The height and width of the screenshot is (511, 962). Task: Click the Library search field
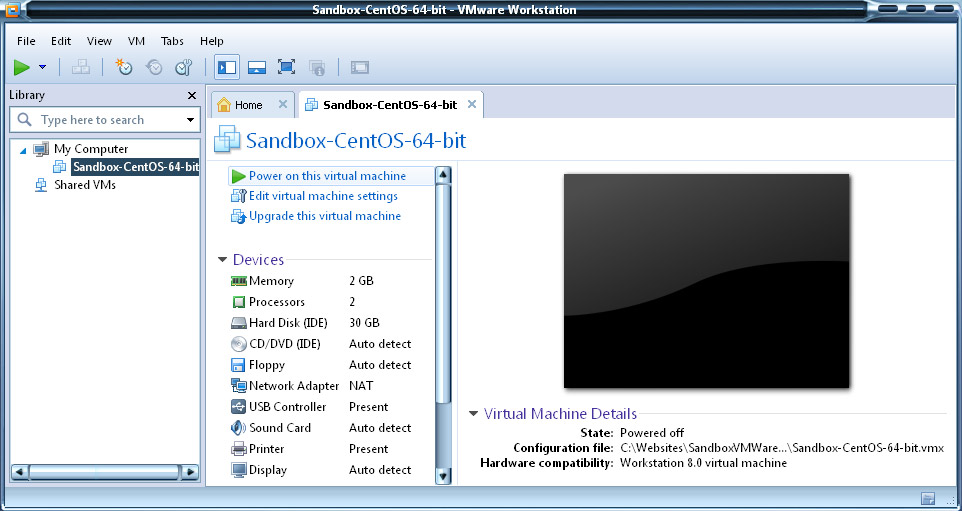point(105,120)
